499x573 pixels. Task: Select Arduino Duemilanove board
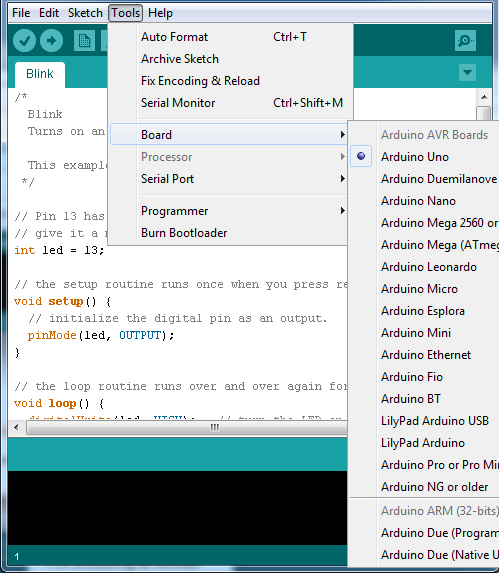tap(424, 179)
